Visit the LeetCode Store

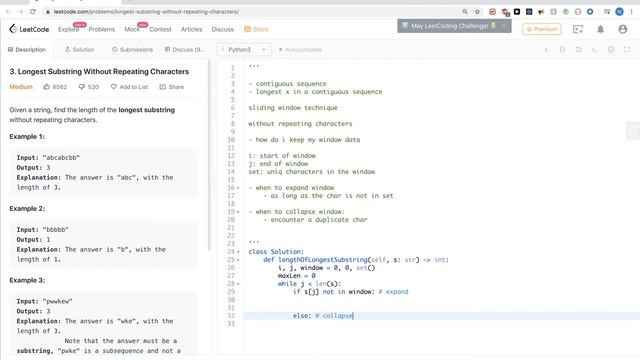pyautogui.click(x=256, y=29)
